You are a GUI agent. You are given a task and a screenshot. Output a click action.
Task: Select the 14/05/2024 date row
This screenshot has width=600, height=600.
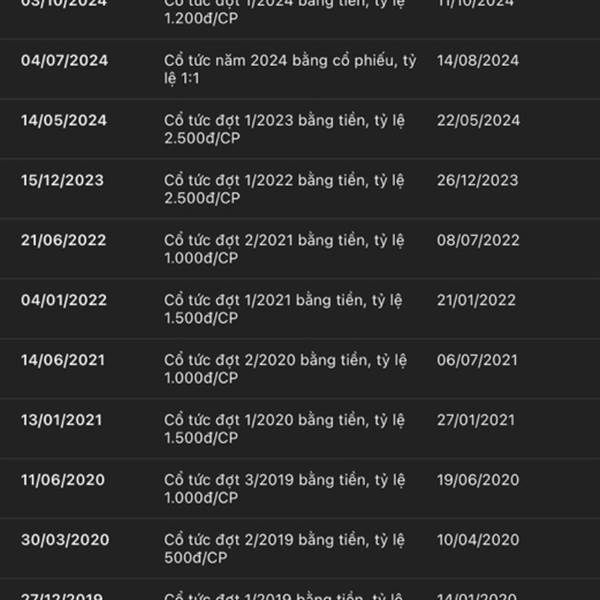point(64,120)
